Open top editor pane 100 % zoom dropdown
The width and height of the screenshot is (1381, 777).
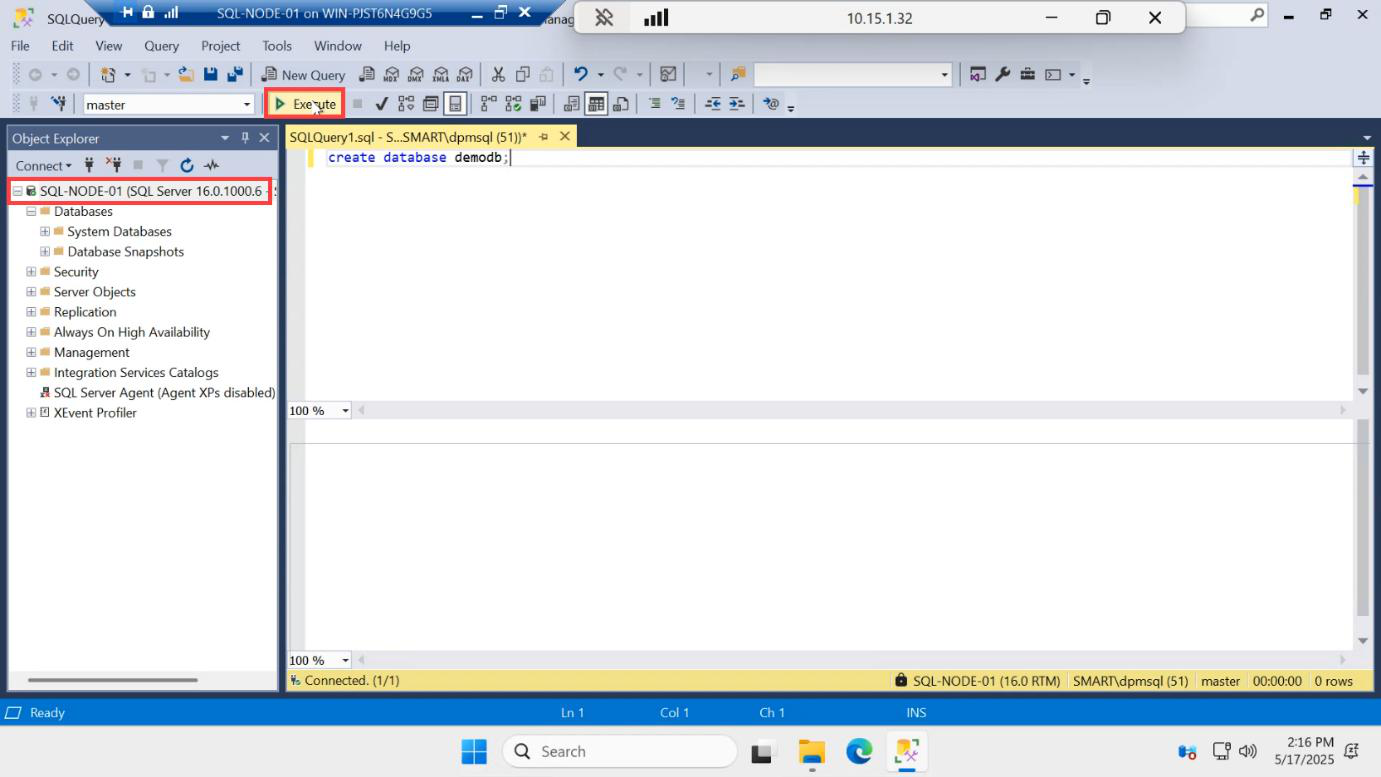coord(346,411)
